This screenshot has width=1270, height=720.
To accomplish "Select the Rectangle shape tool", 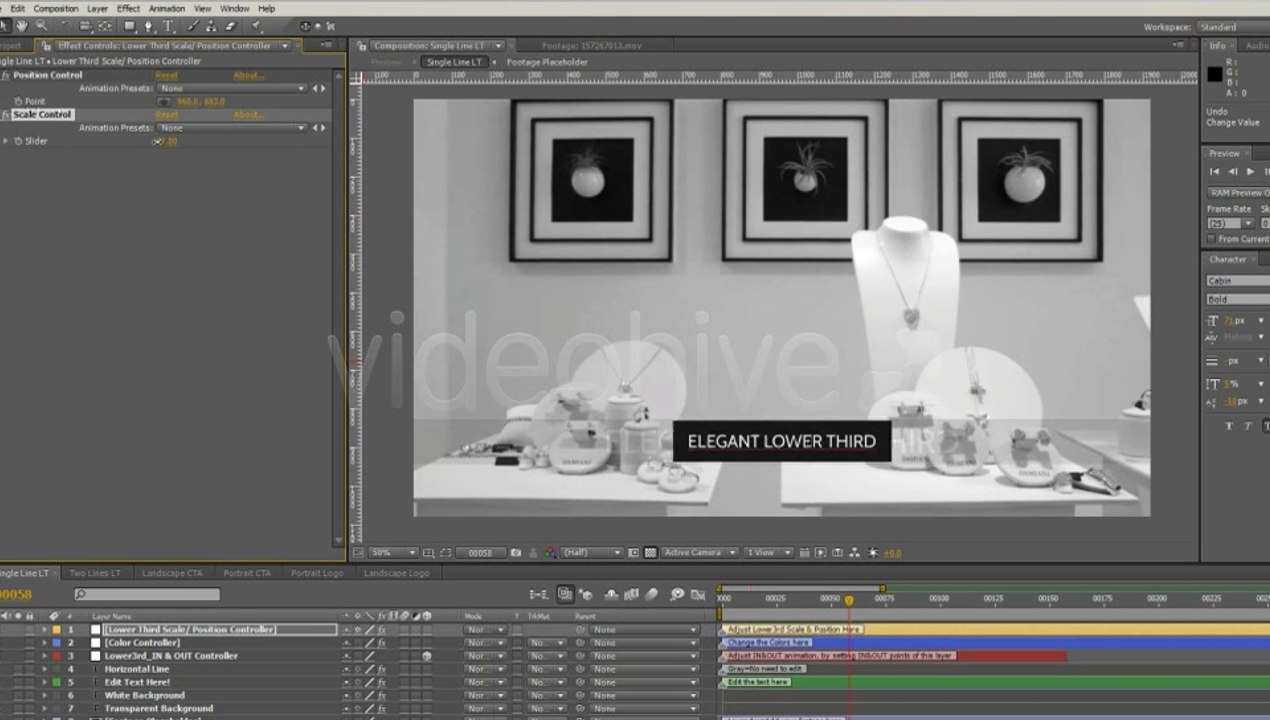I will click(128, 26).
